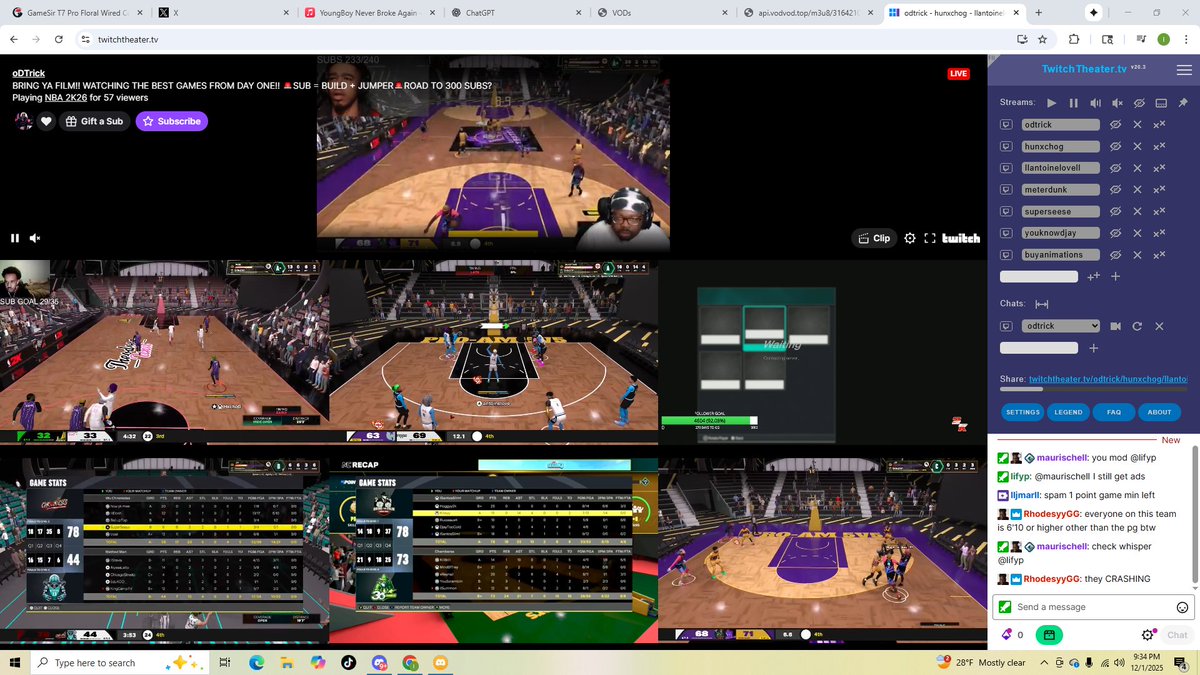Remove the buyanimations stream with its X
Screen dimensions: 1200x675
coord(1137,255)
